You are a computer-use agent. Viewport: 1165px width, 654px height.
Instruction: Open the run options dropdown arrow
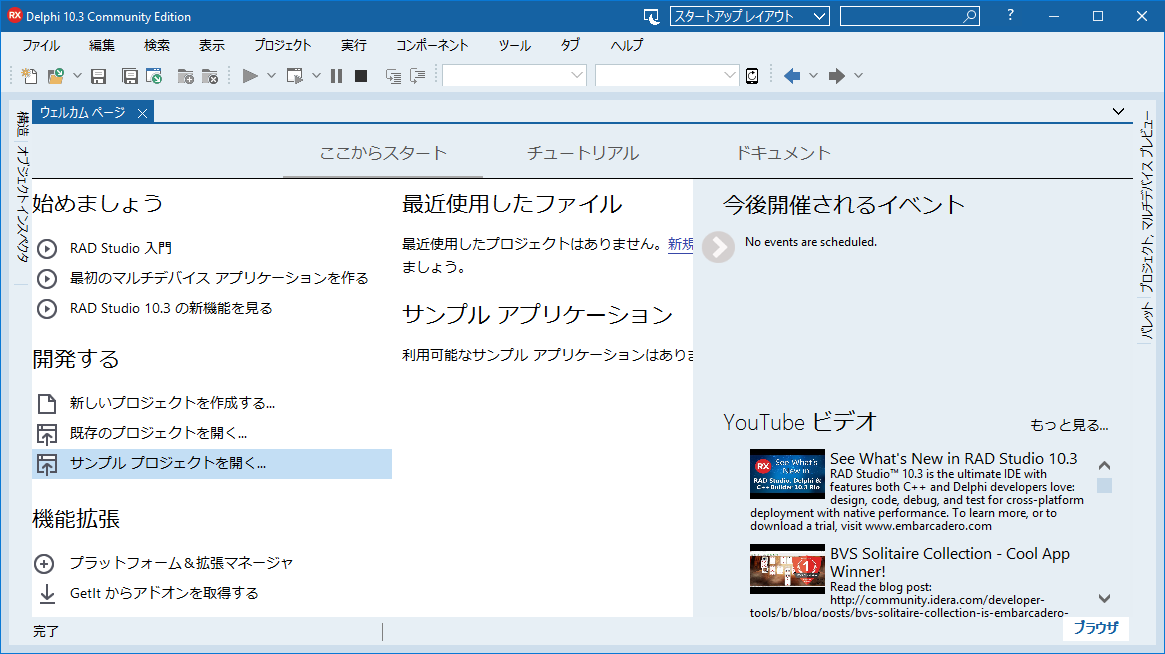point(270,75)
